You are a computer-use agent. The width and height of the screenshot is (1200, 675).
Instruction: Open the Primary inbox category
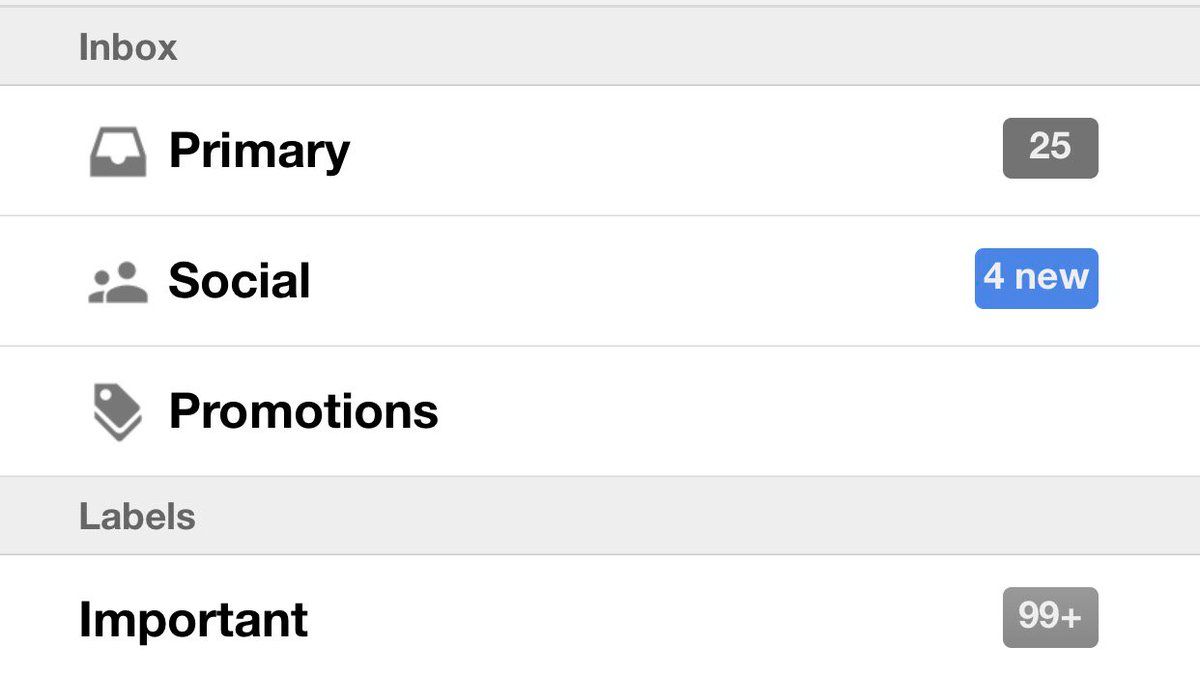[x=259, y=151]
